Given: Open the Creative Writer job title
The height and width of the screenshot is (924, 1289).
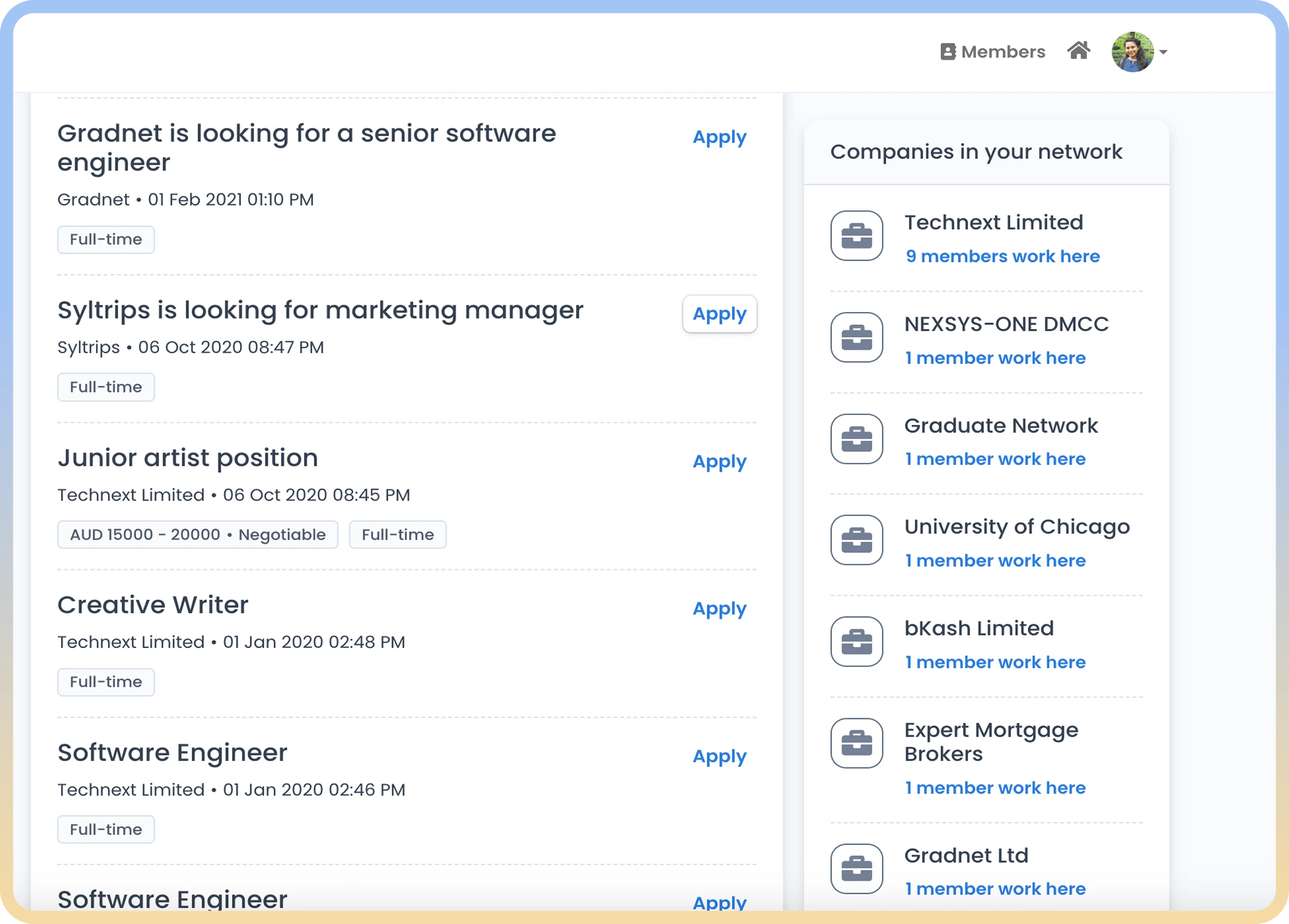Looking at the screenshot, I should tap(153, 605).
